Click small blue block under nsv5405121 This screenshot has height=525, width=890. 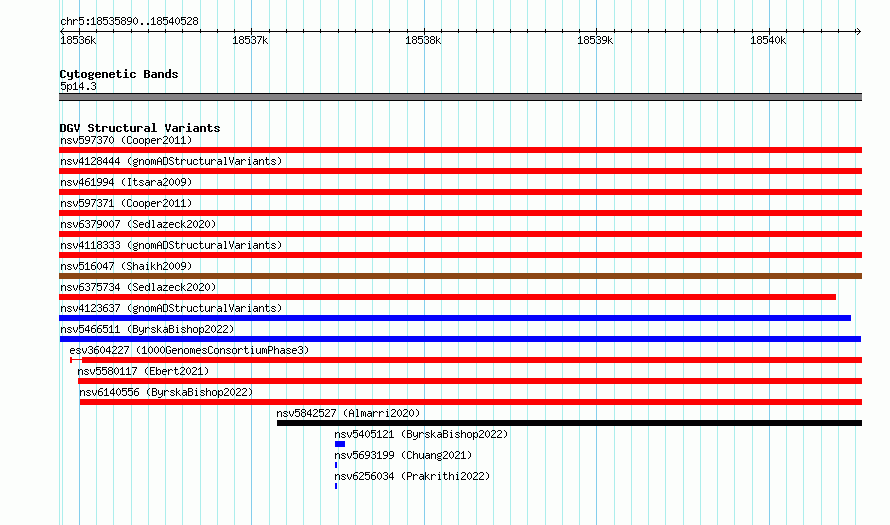pos(340,444)
